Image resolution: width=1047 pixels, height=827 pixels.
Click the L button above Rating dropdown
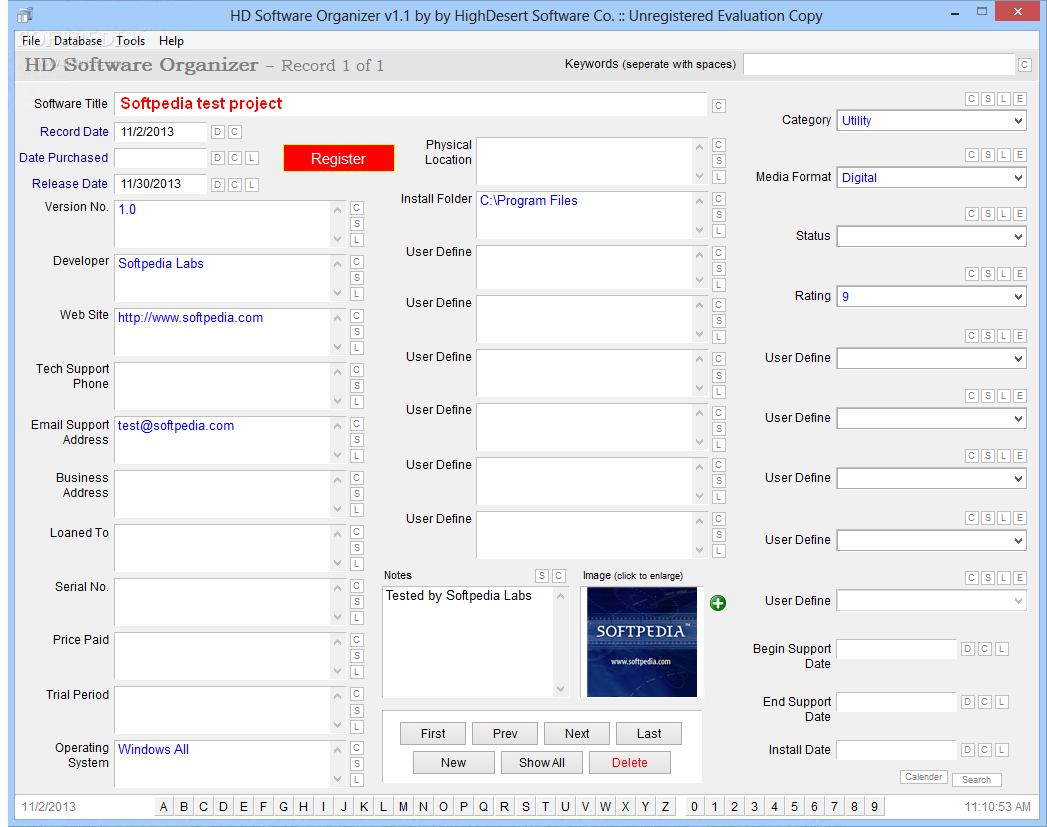coord(1004,274)
